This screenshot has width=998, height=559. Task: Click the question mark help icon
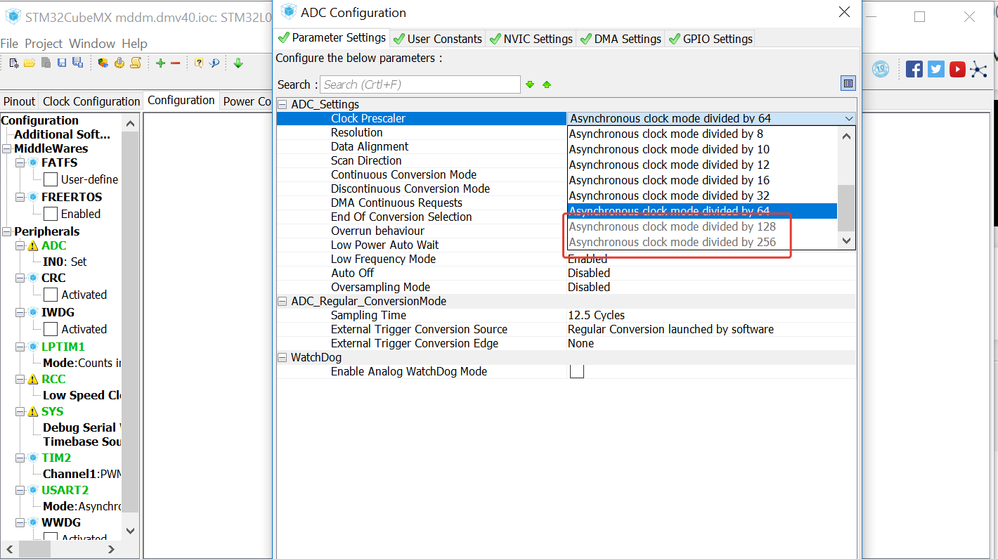pos(199,63)
